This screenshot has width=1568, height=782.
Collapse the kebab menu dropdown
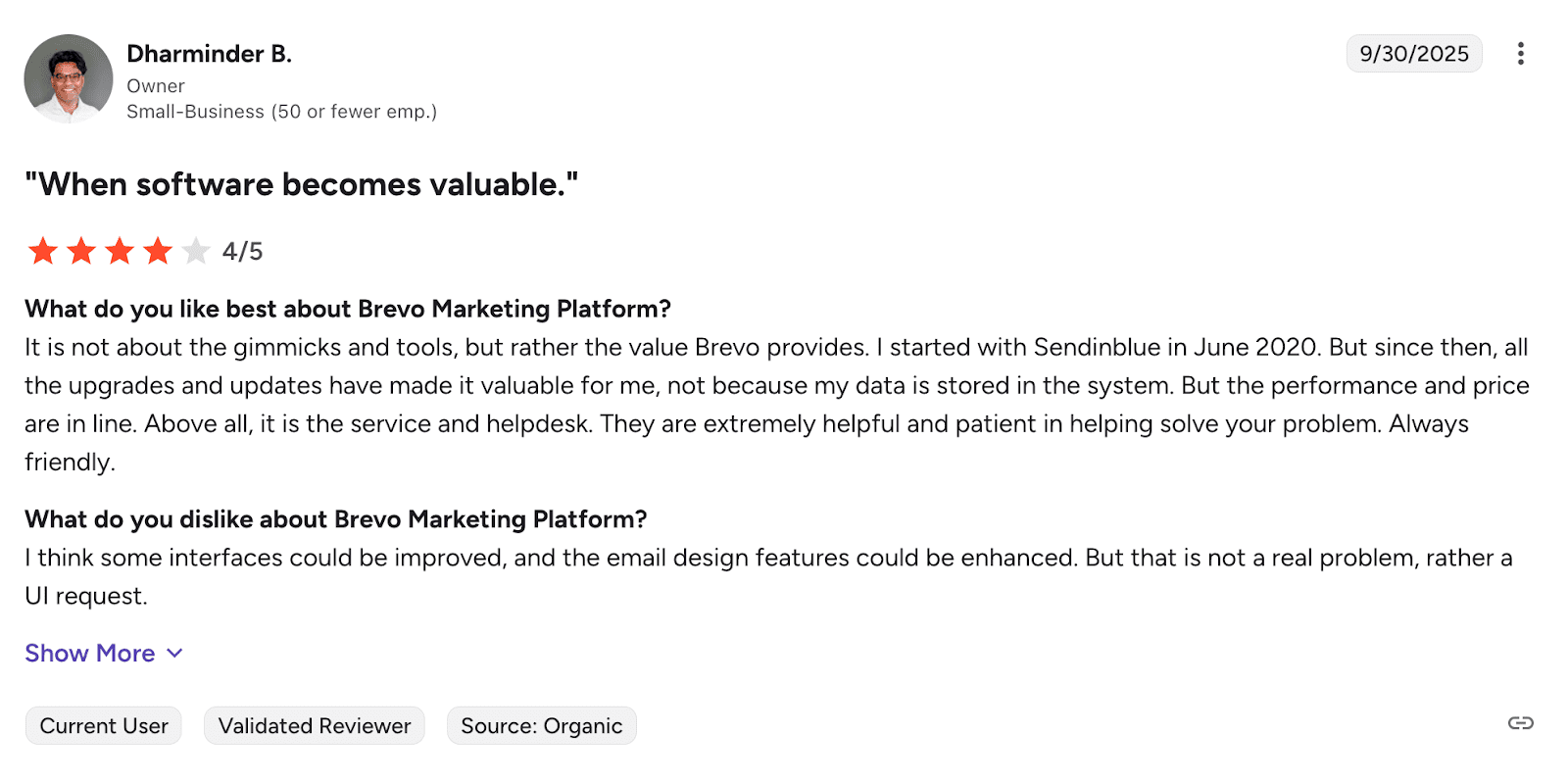point(1520,54)
